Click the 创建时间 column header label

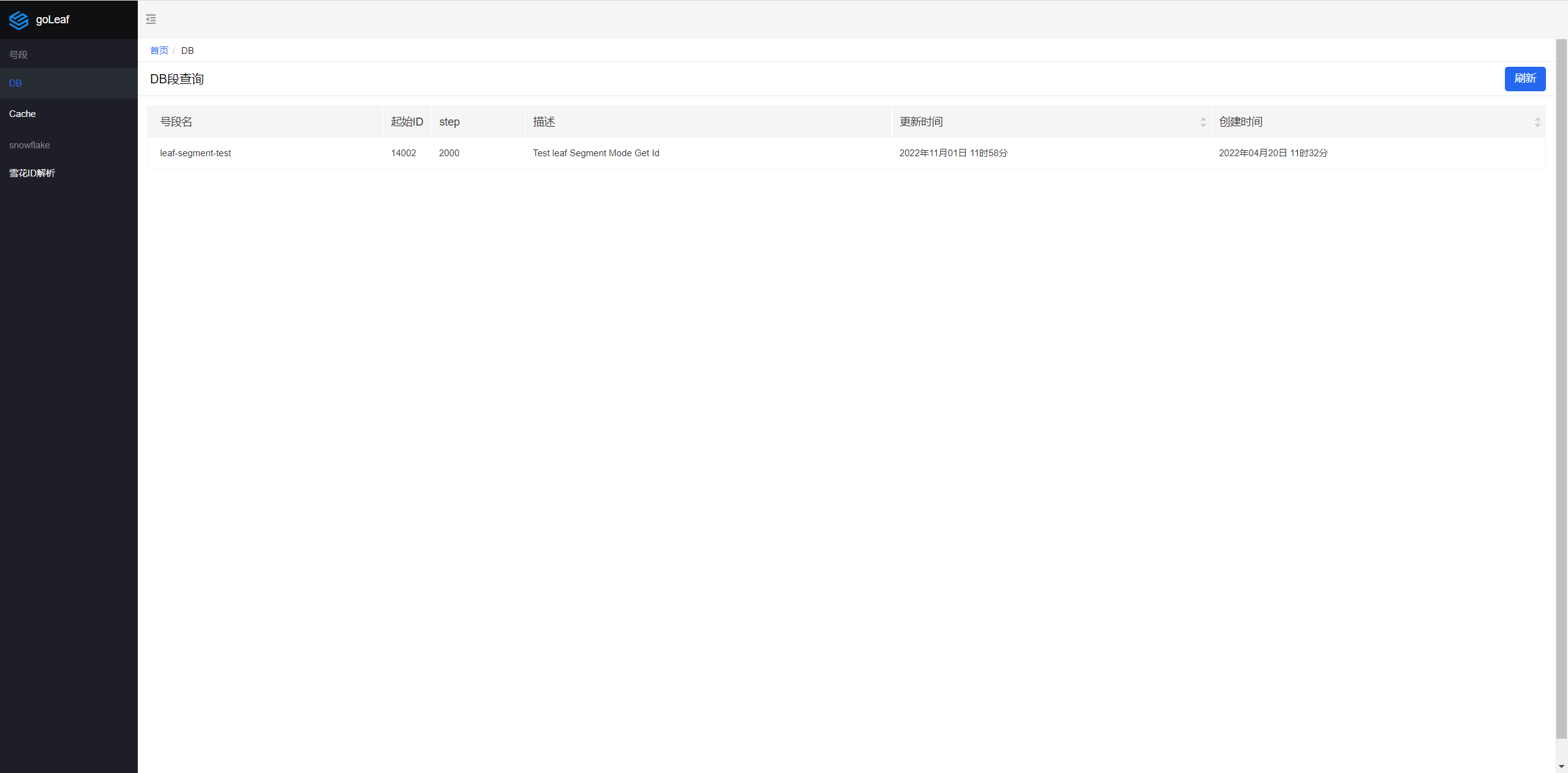click(x=1241, y=122)
